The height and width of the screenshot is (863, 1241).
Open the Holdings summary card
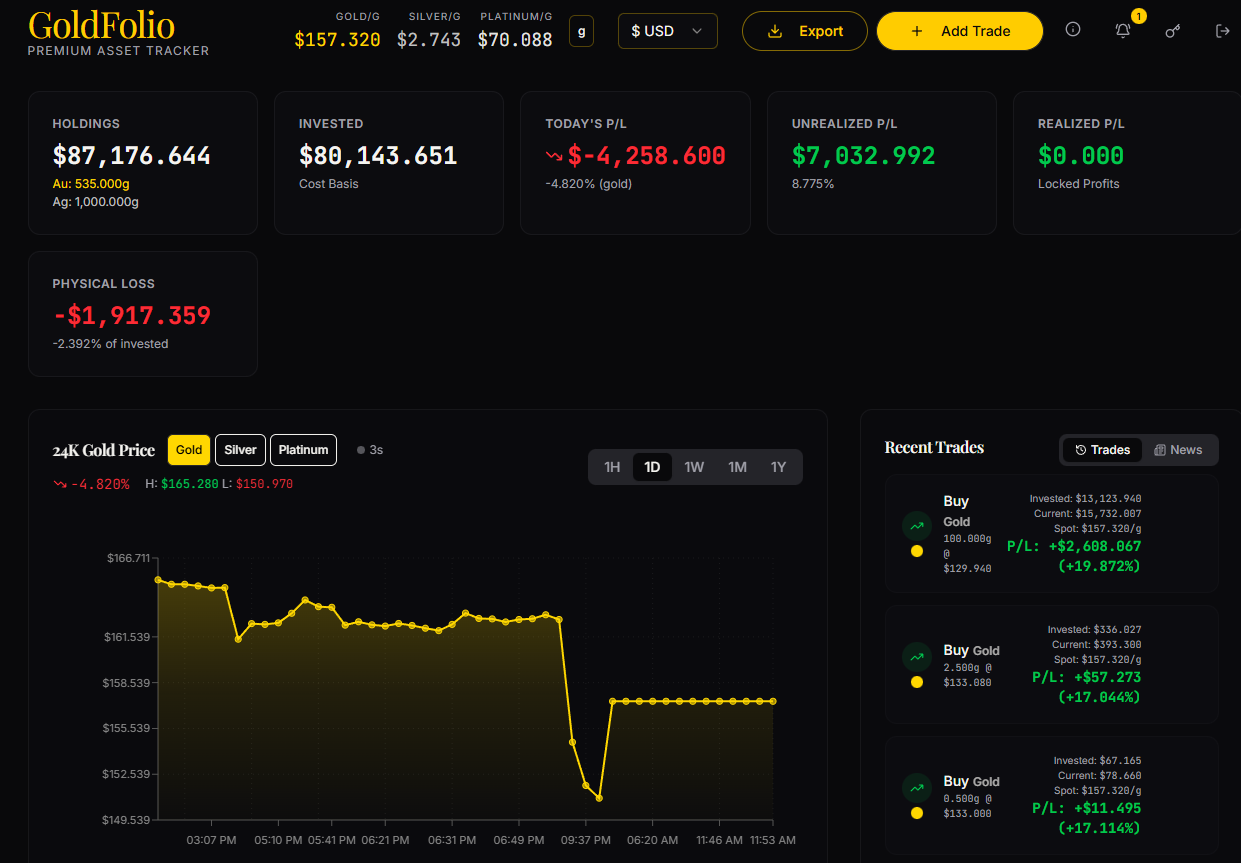(x=143, y=163)
